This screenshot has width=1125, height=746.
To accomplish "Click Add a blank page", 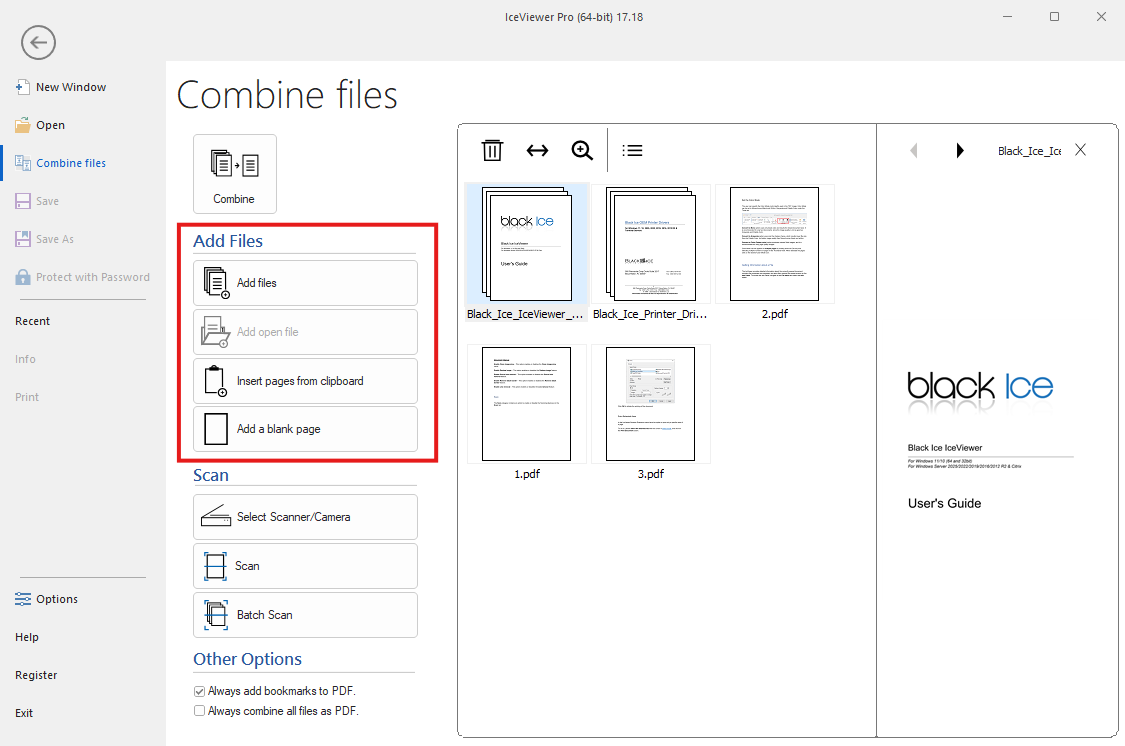I will pyautogui.click(x=305, y=429).
